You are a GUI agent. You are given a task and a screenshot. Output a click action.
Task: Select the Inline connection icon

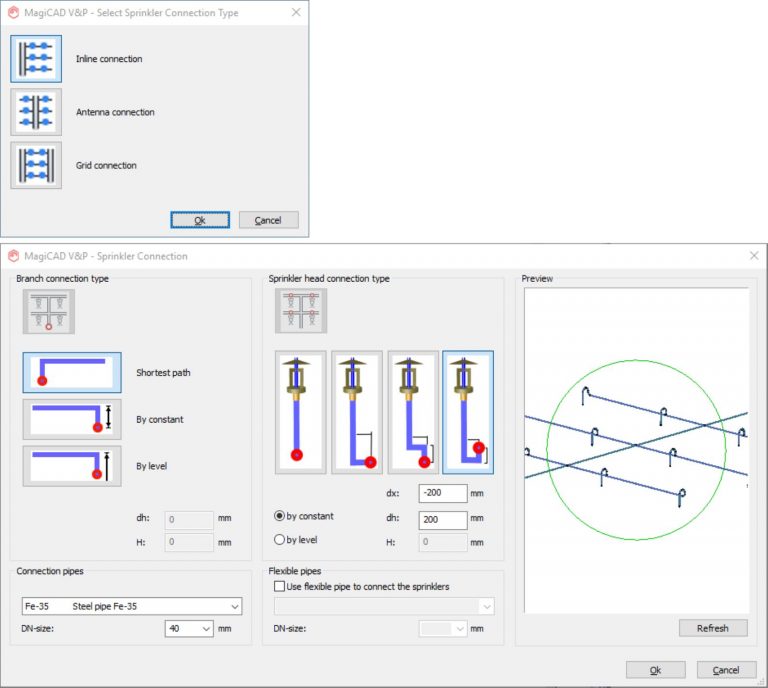click(x=36, y=59)
